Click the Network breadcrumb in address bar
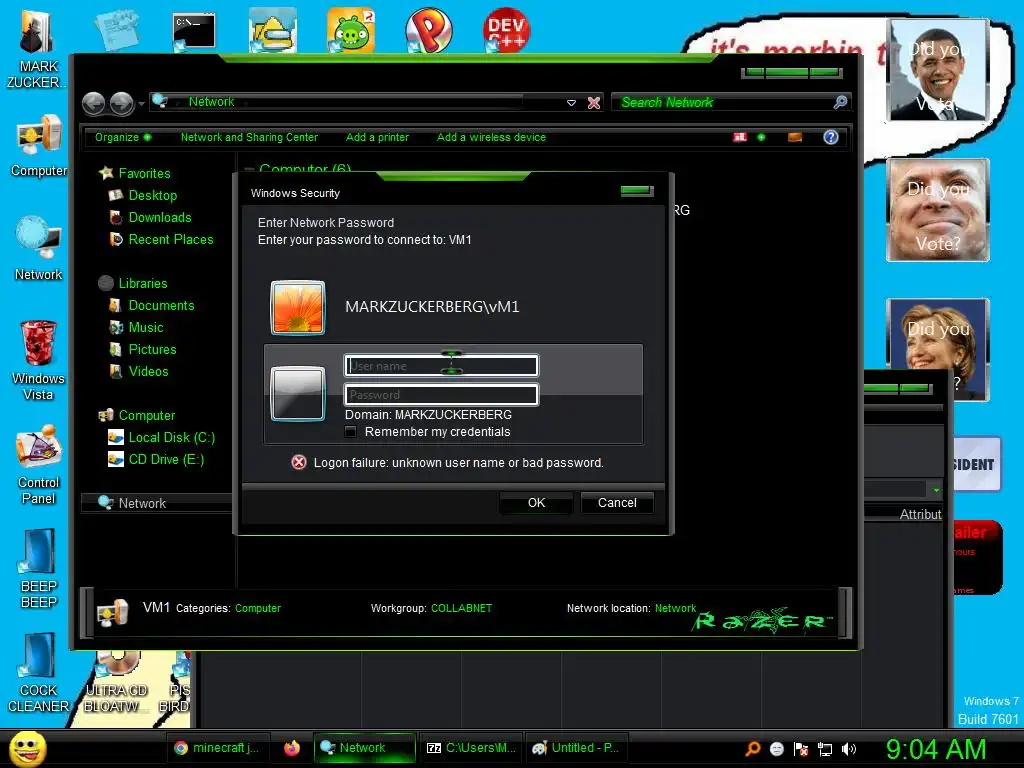 tap(211, 102)
